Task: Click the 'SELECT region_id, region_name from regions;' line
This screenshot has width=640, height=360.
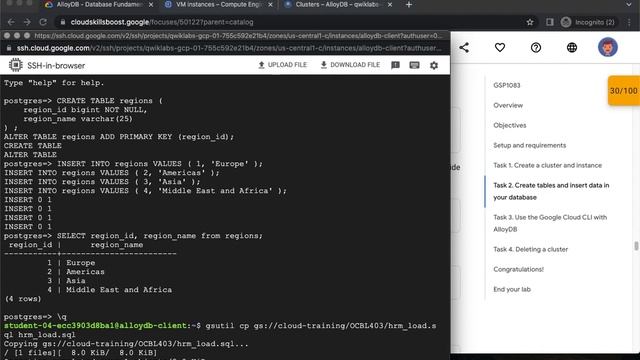Action: 133,236
